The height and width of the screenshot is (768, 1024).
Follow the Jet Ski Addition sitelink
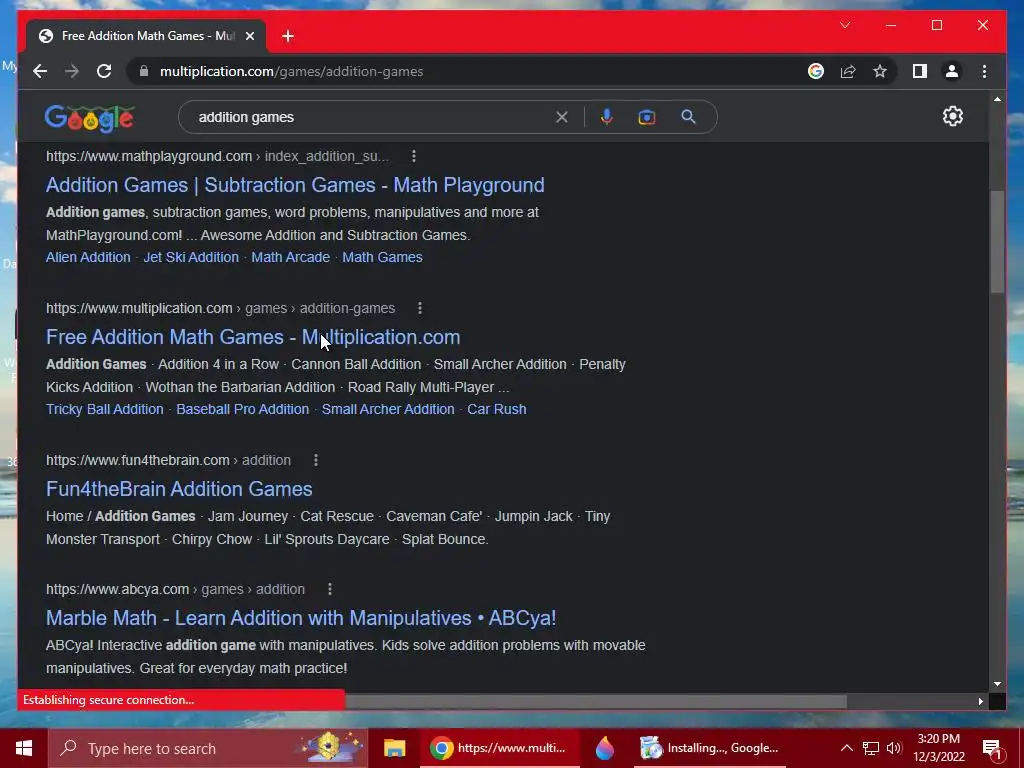click(191, 257)
